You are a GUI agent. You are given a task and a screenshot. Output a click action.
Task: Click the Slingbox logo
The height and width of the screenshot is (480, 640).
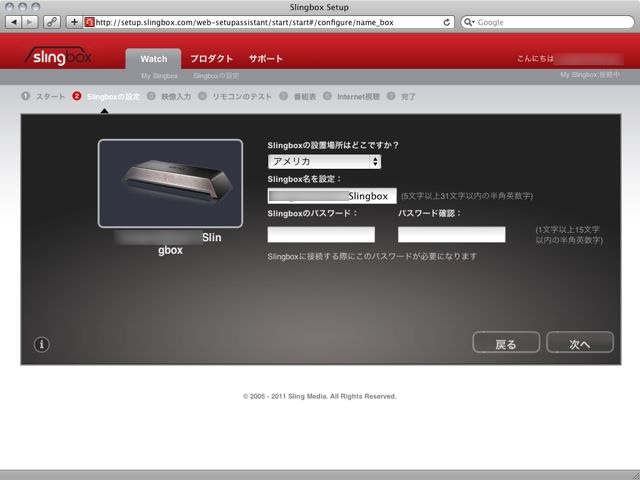58,56
